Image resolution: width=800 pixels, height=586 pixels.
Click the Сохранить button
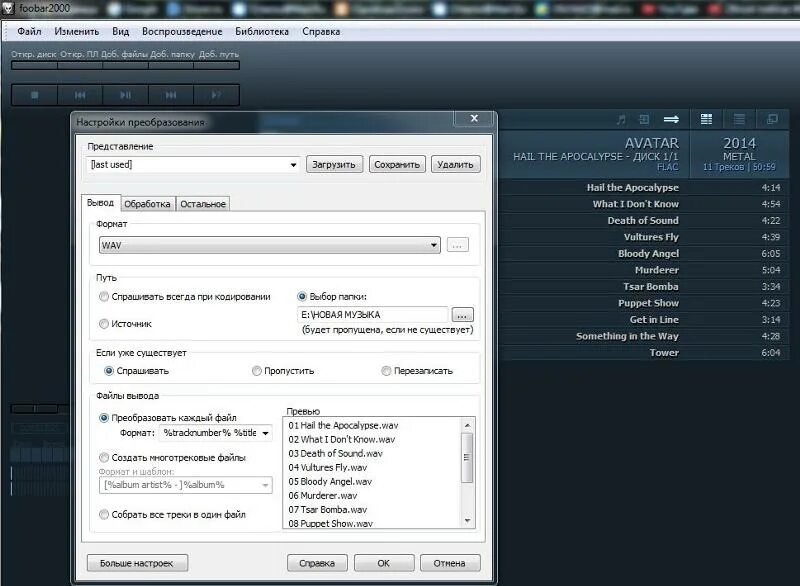pyautogui.click(x=397, y=165)
